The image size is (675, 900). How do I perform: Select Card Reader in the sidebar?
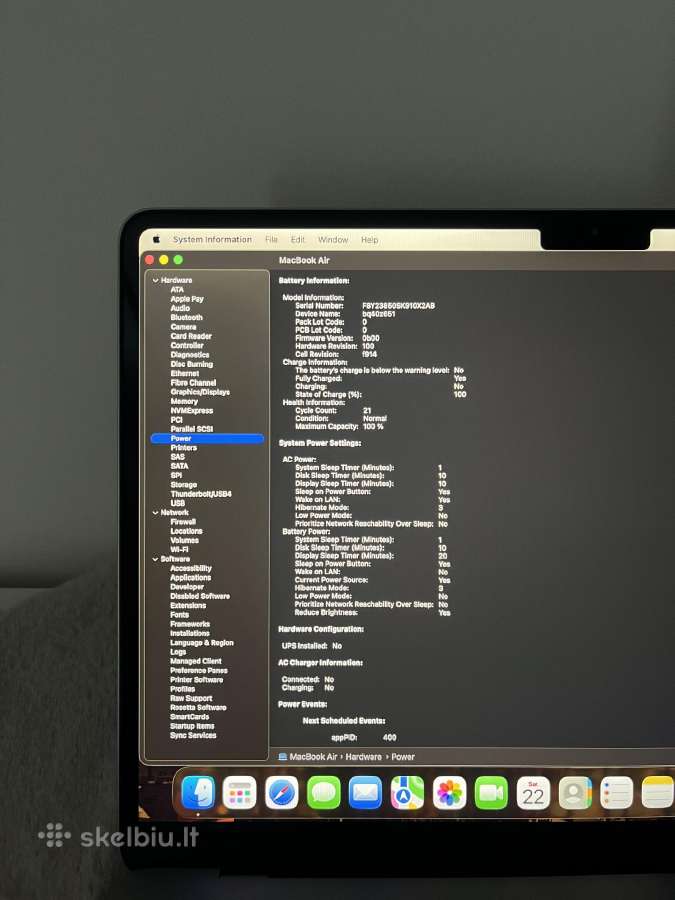[x=191, y=336]
